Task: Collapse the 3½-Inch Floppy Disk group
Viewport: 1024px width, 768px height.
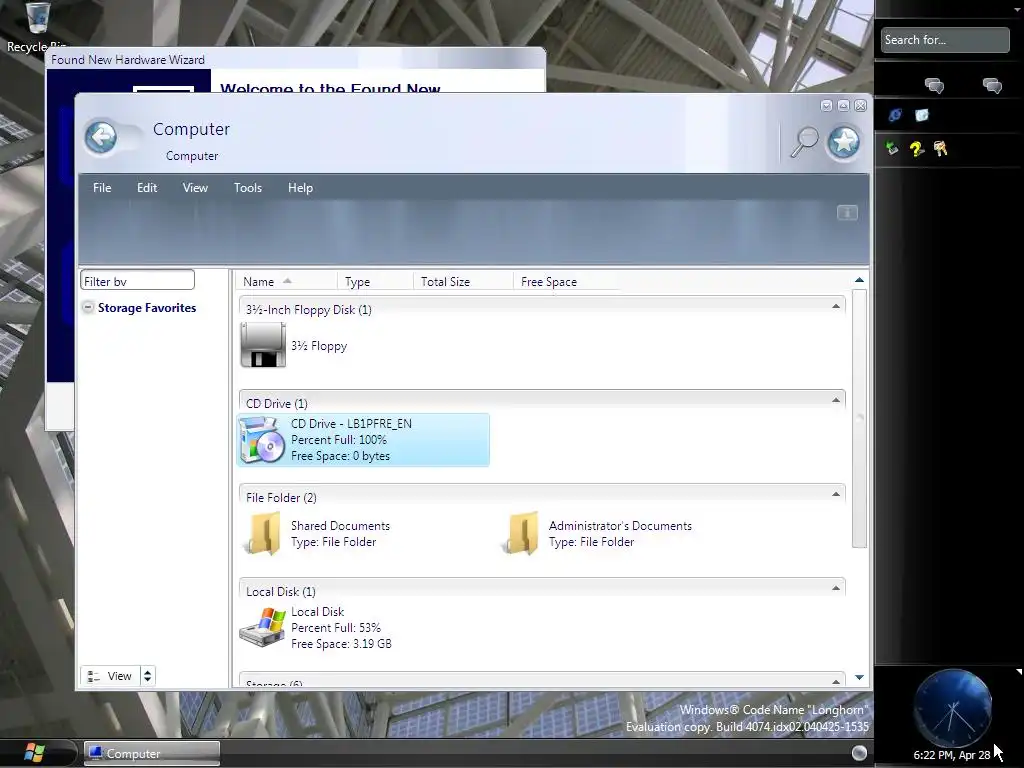Action: point(835,306)
